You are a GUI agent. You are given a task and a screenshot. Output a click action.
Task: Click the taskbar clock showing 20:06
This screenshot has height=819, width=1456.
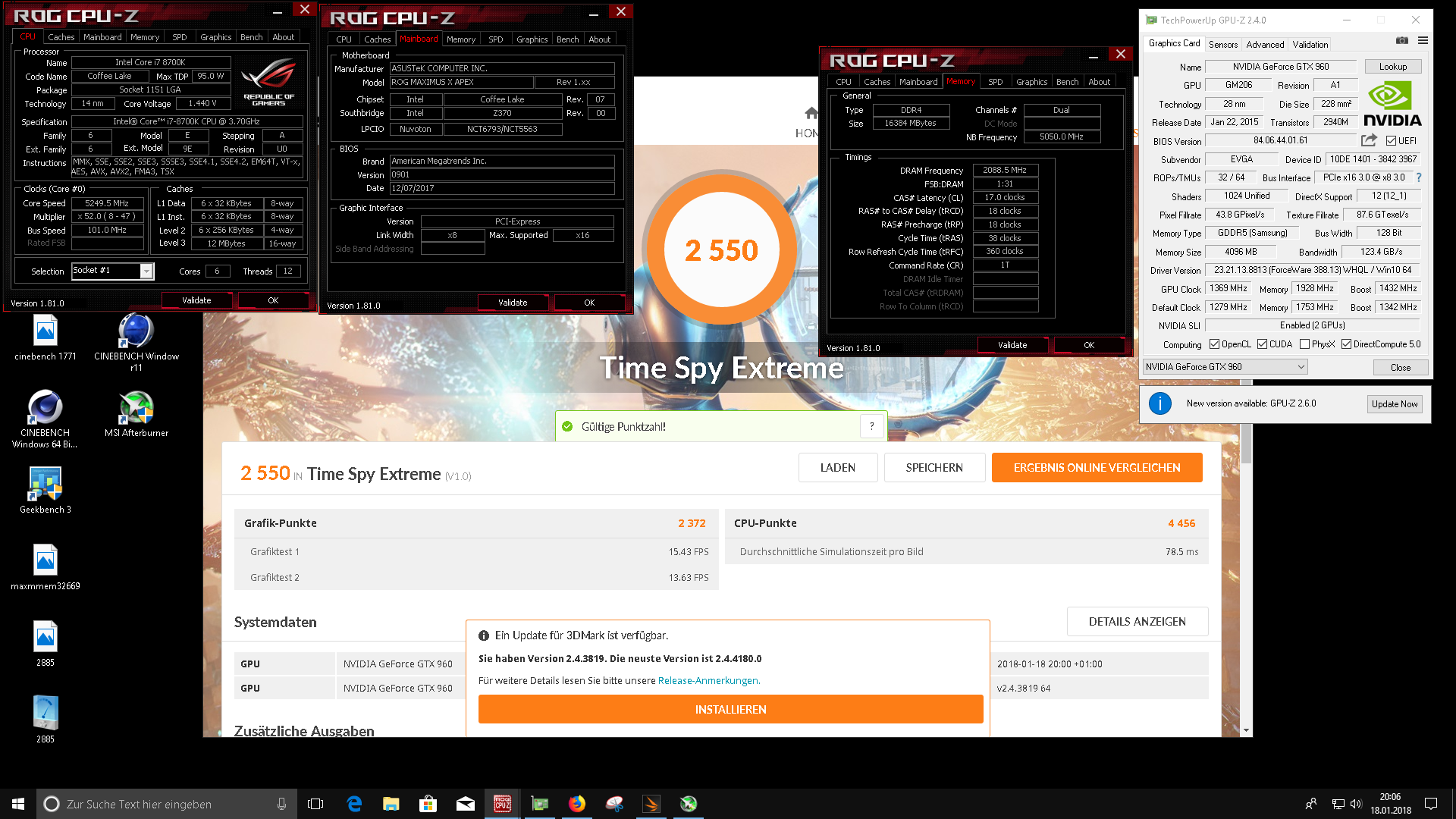1390,804
